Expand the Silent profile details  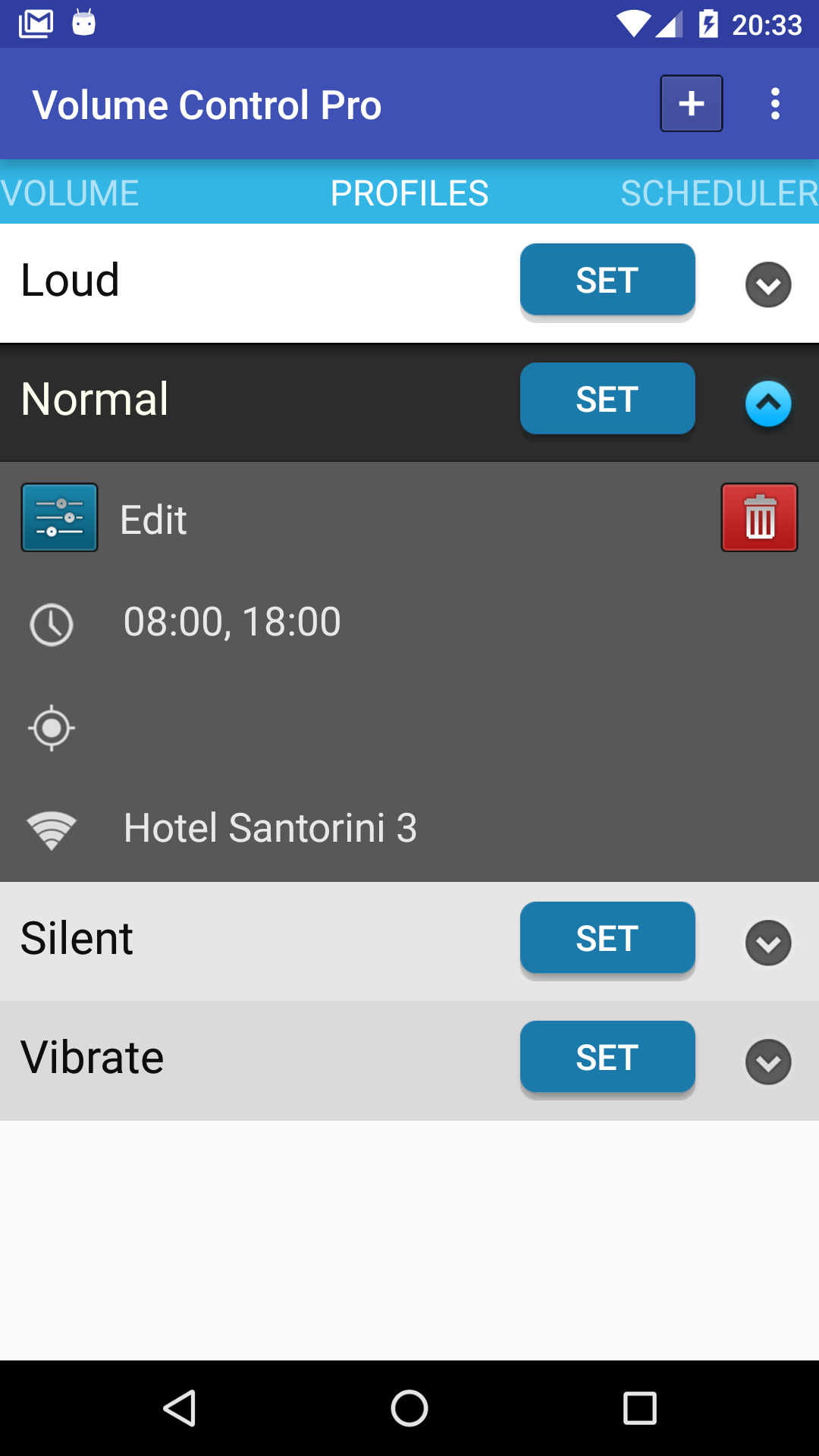768,943
